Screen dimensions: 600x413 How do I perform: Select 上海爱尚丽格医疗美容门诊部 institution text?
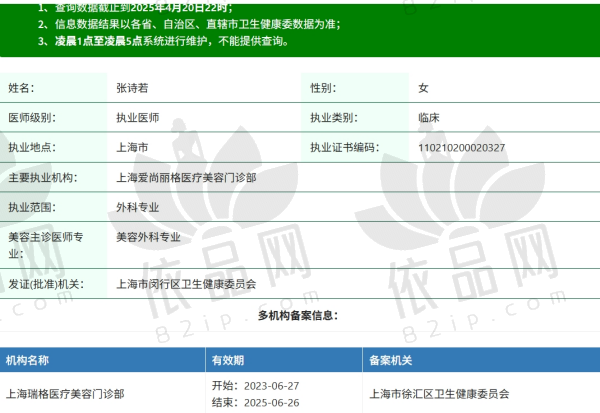(x=186, y=178)
